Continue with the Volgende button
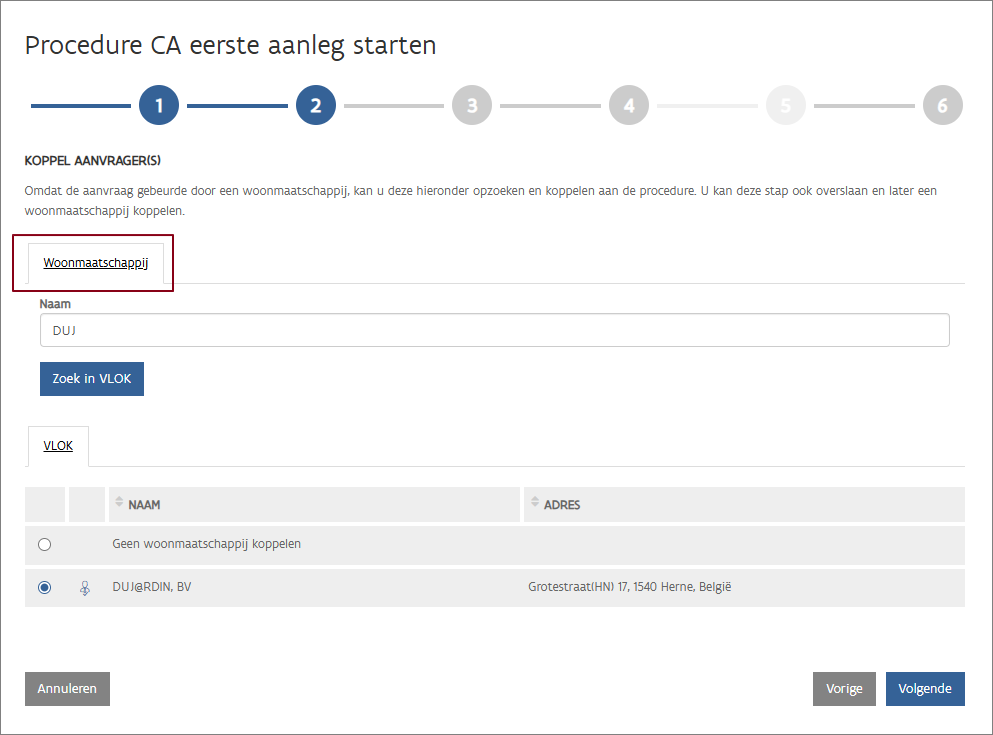Viewport: 993px width, 735px height. coord(925,689)
